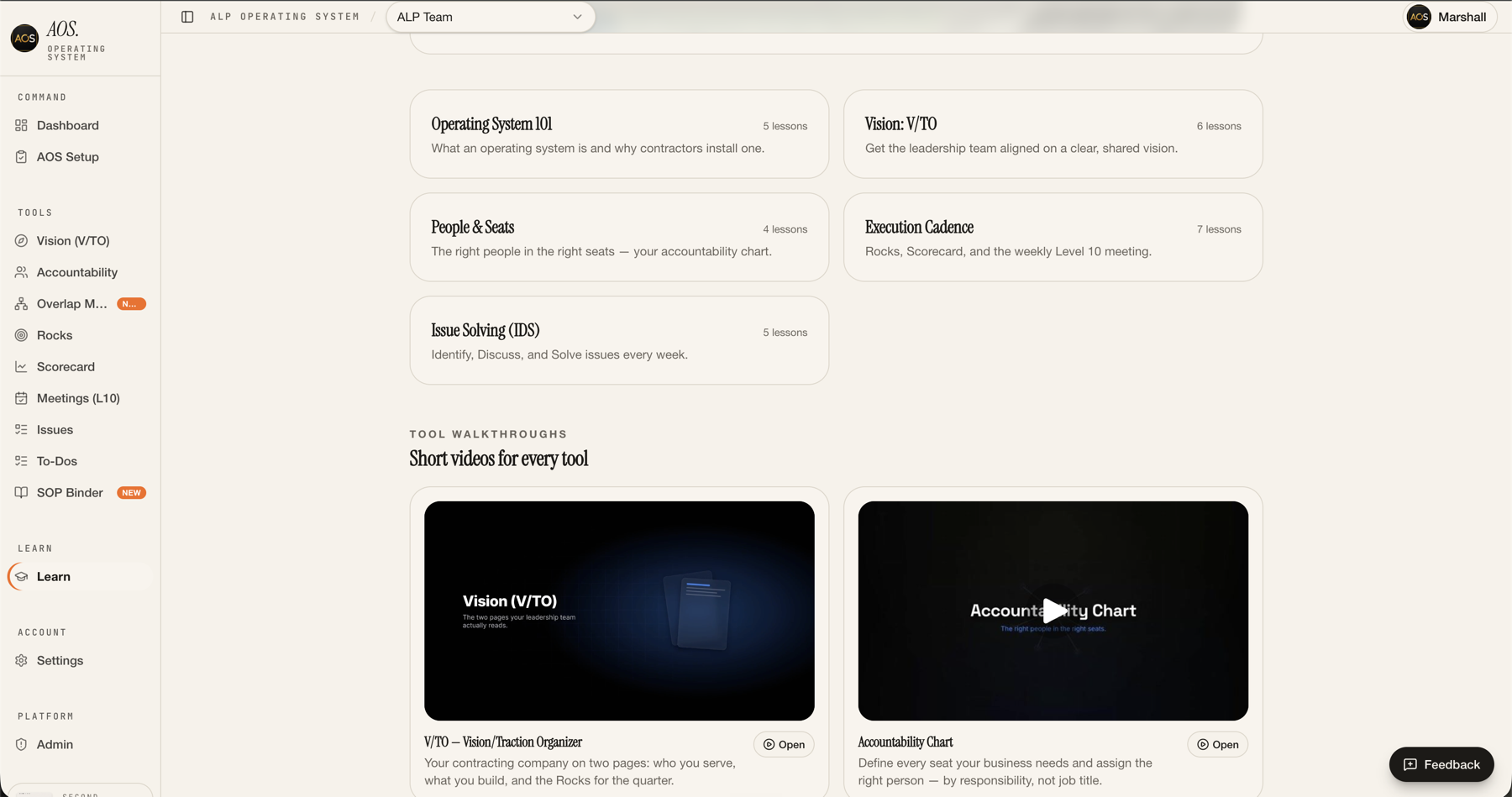Click the NEW badge on SOP Binder
This screenshot has height=797, width=1512.
point(131,493)
